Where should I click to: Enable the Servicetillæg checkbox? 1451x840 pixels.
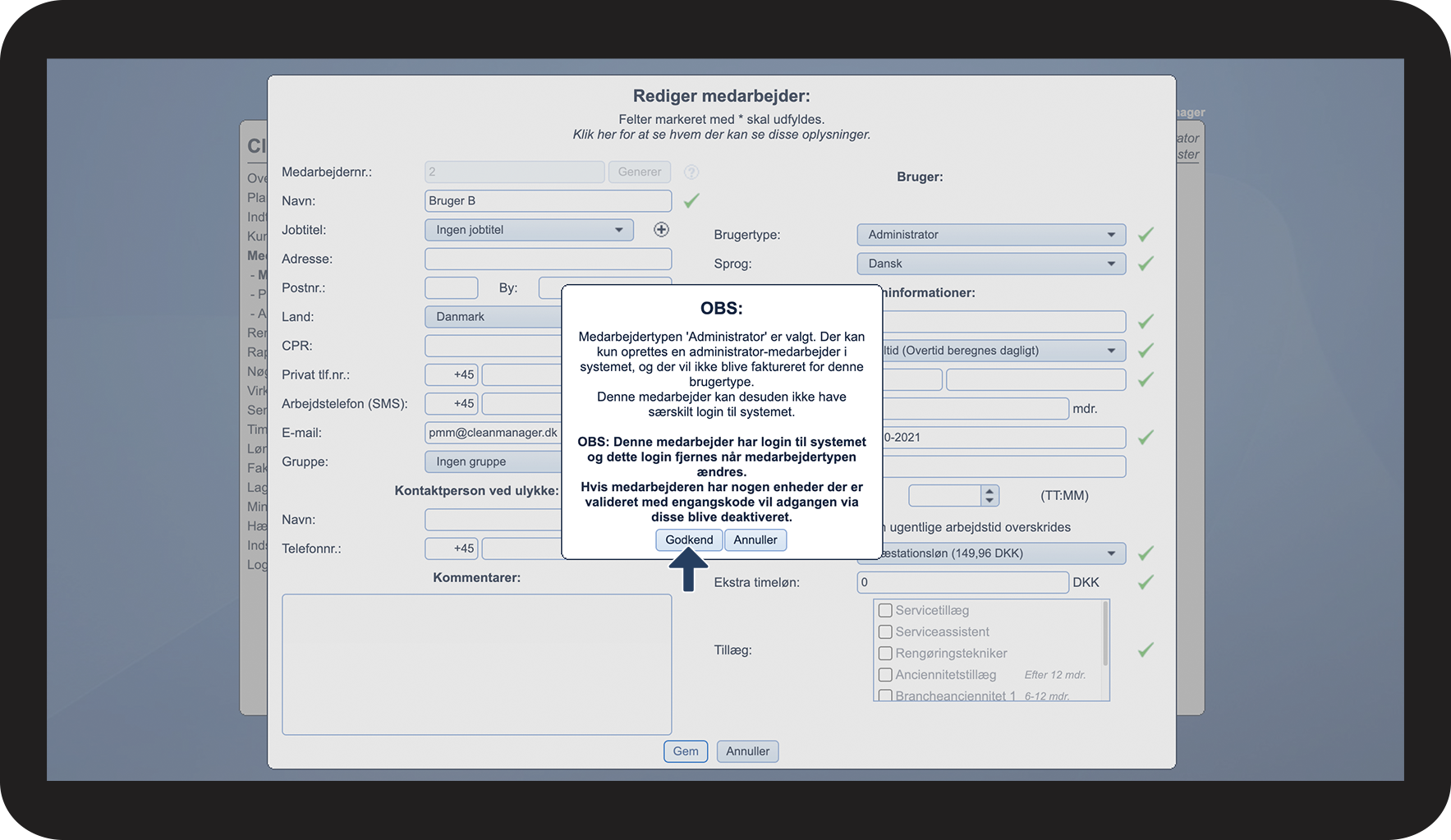coord(885,610)
